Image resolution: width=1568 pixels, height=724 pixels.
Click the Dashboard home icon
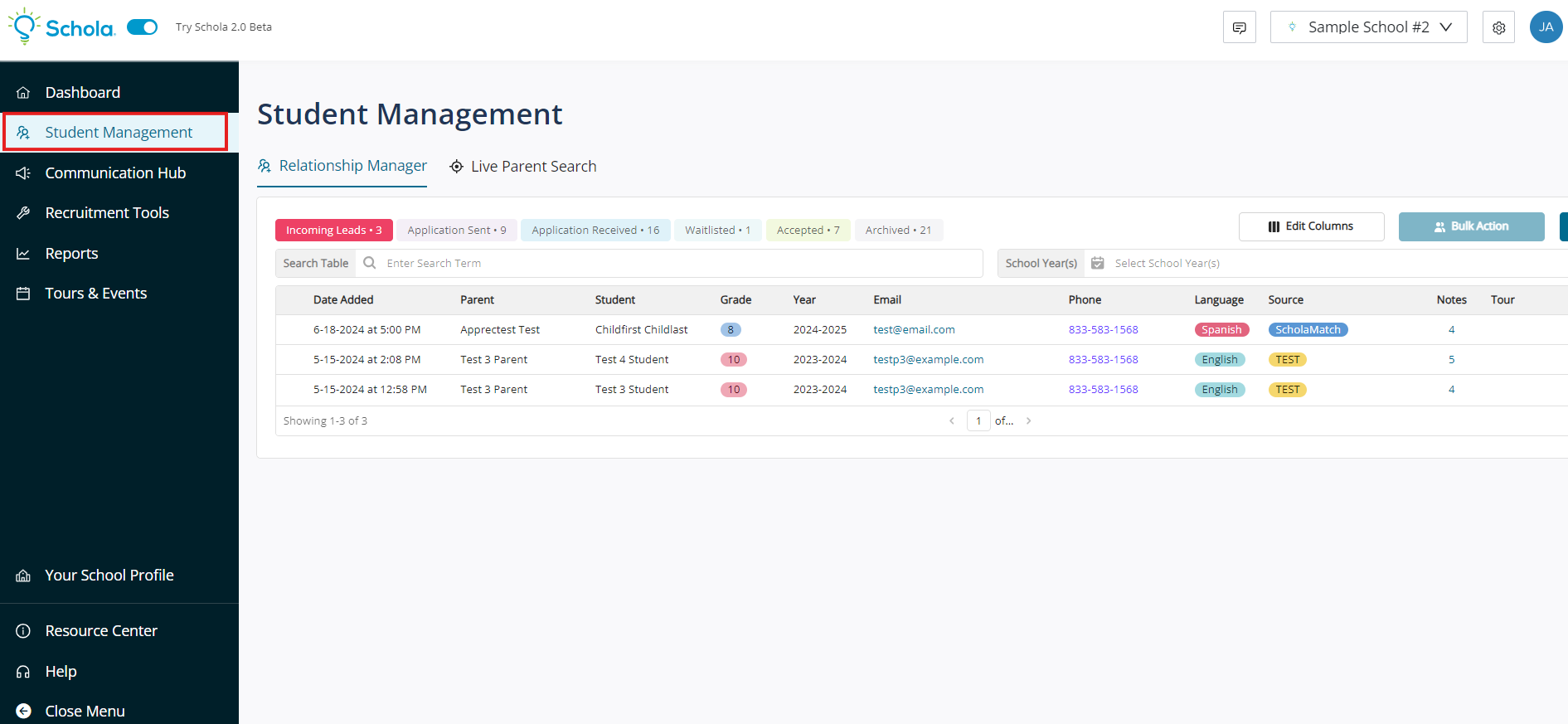tap(23, 92)
